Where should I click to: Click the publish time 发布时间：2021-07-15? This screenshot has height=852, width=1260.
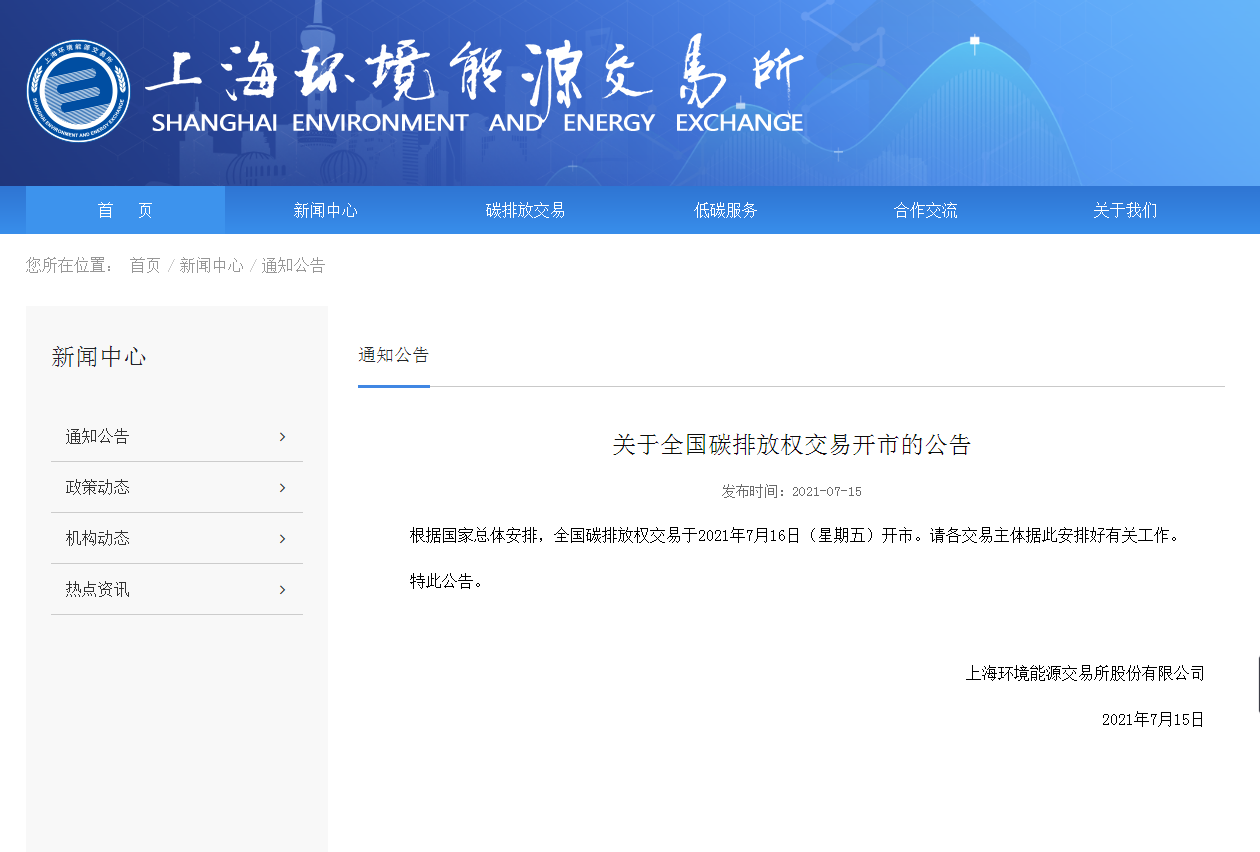(x=792, y=491)
